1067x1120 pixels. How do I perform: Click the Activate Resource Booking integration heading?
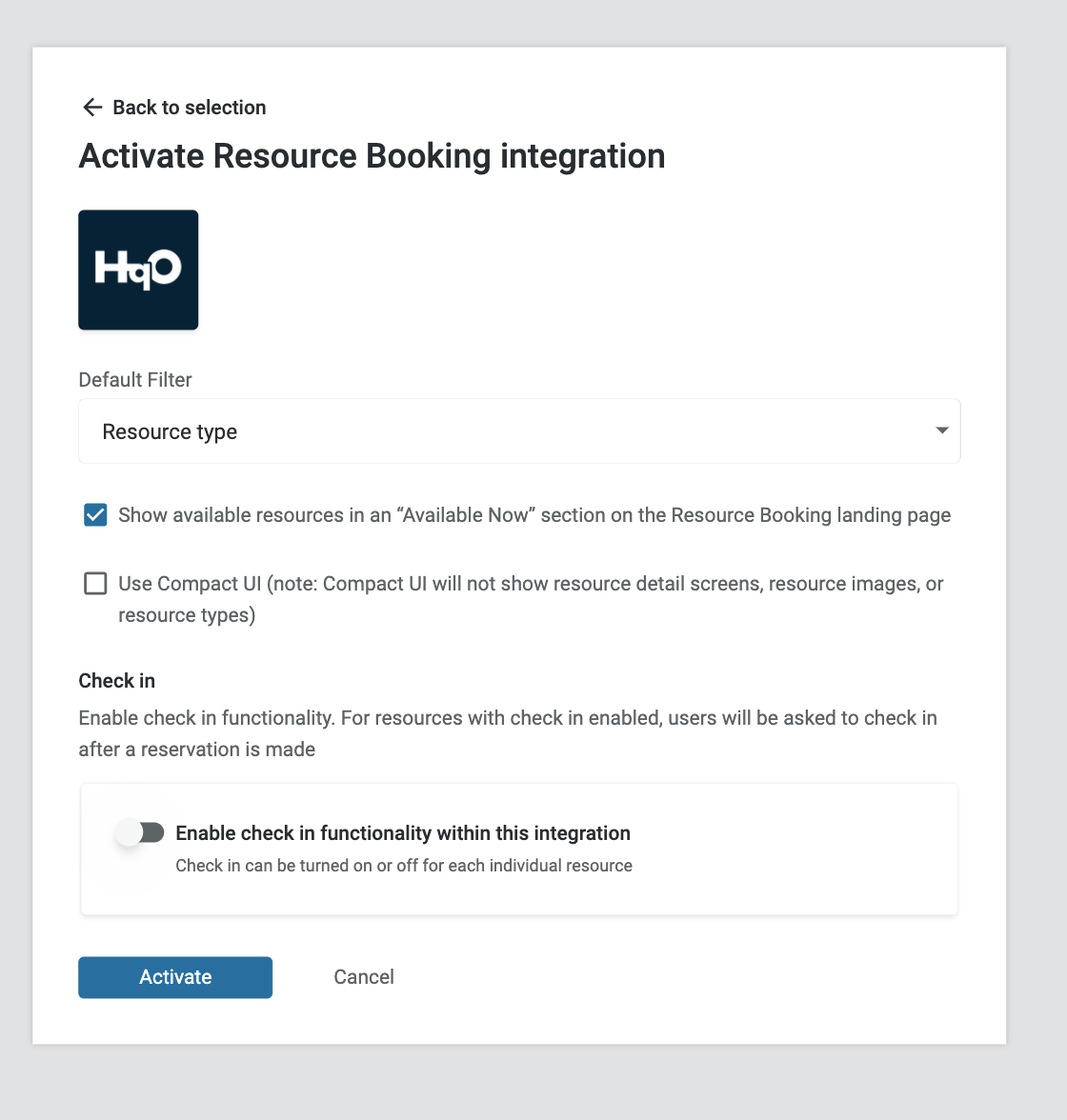click(372, 156)
